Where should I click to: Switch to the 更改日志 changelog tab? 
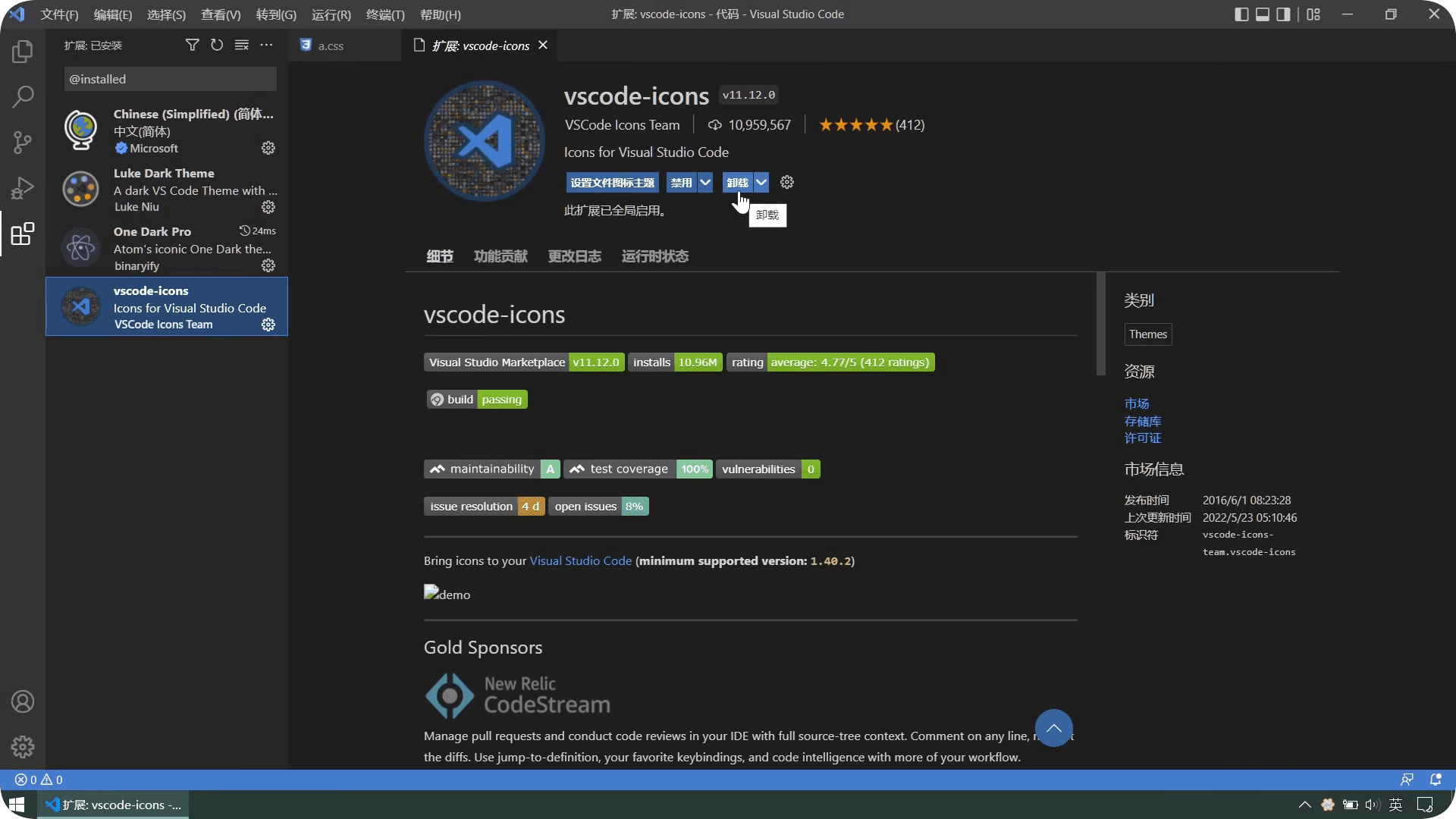(x=574, y=256)
